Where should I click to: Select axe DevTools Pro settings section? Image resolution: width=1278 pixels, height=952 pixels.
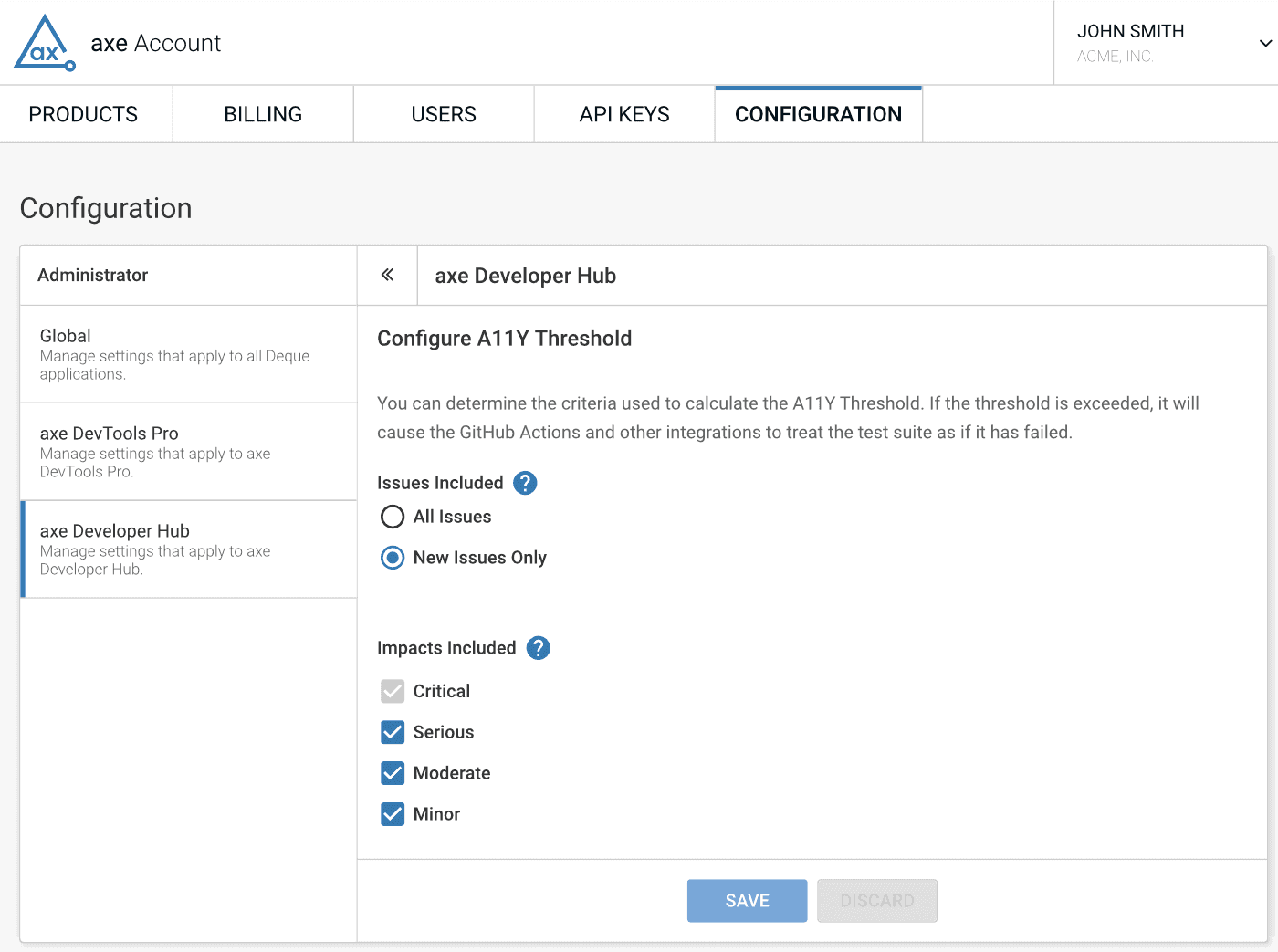(x=188, y=452)
